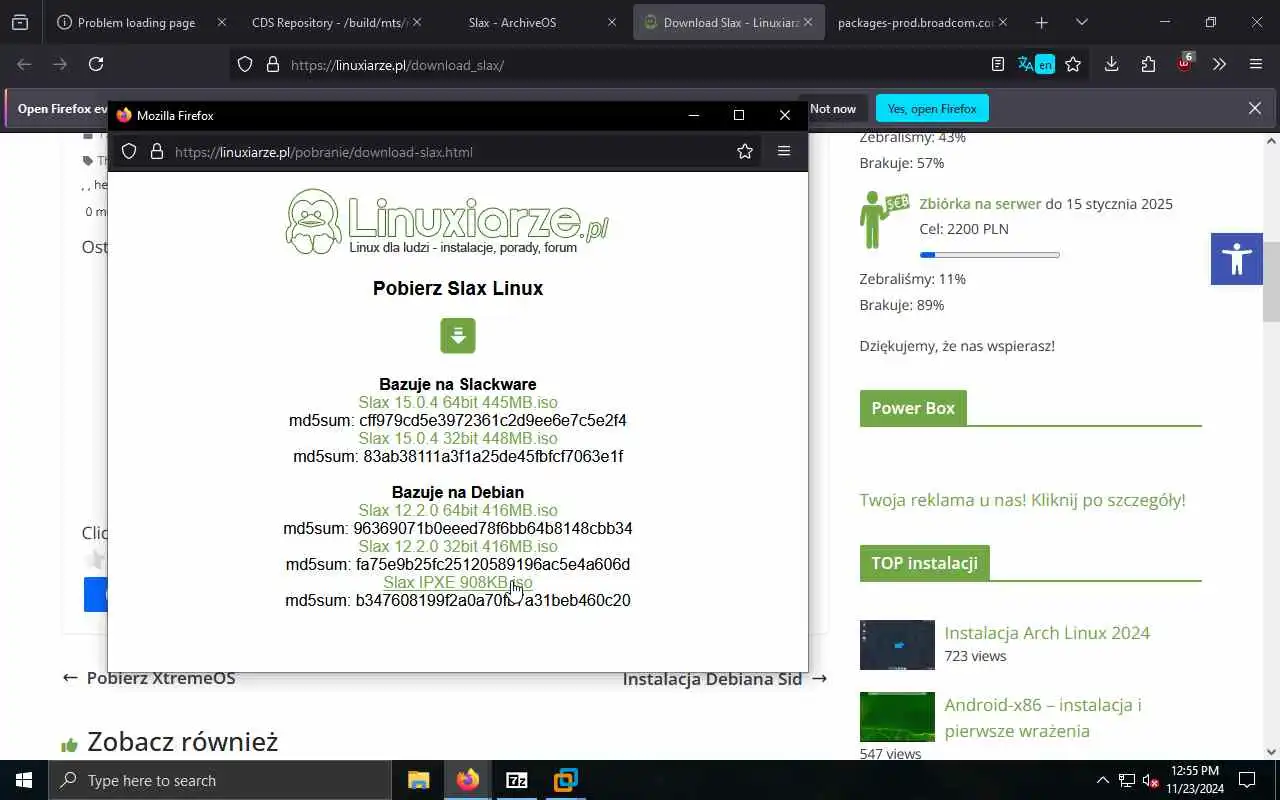The image size is (1280, 800).
Task: Dismiss the Open Firefox notification bar
Action: click(1255, 108)
